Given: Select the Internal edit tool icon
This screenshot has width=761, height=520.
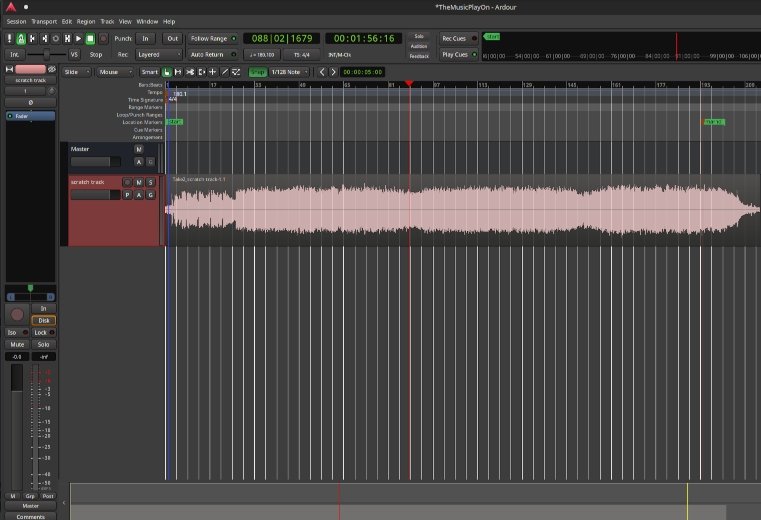Looking at the screenshot, I should click(236, 72).
